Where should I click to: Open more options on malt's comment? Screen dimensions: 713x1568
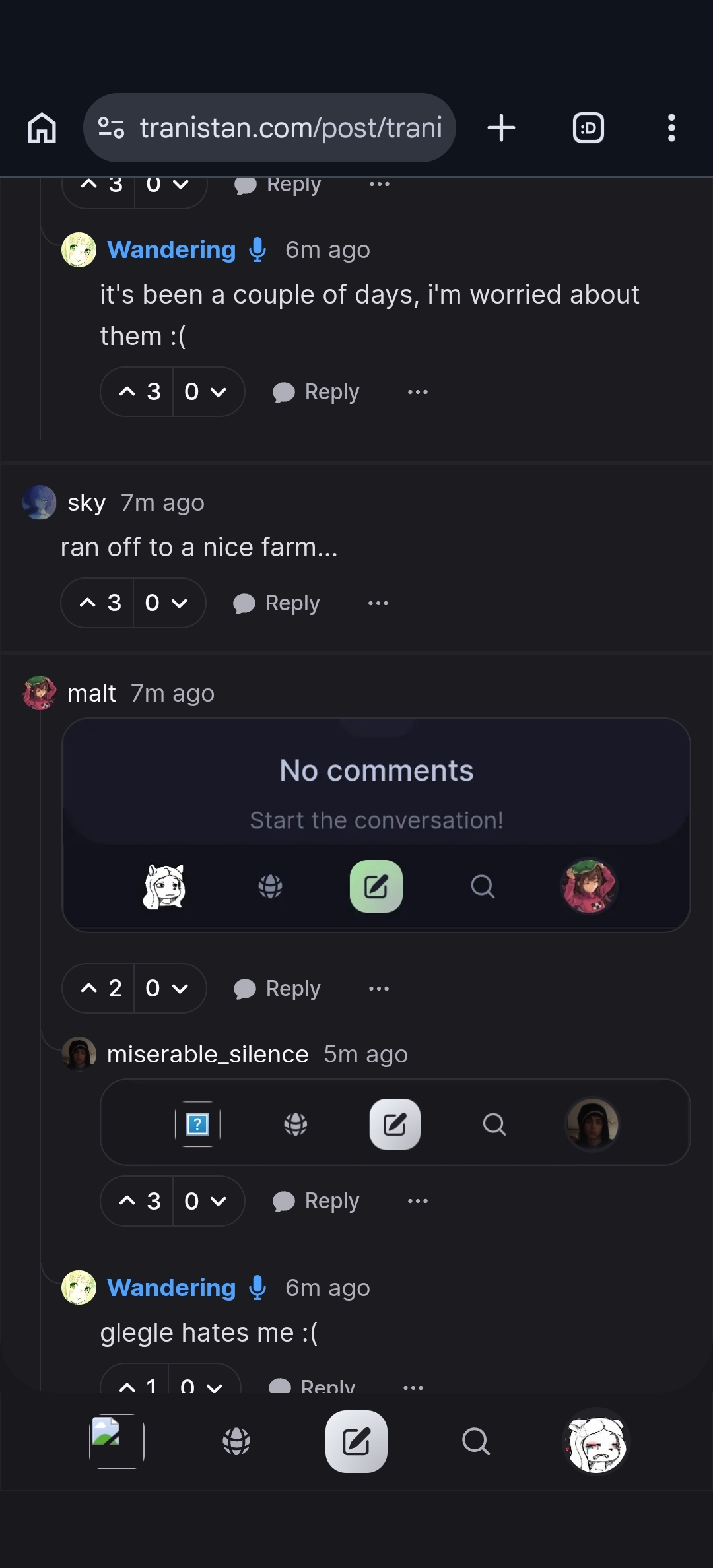[379, 989]
